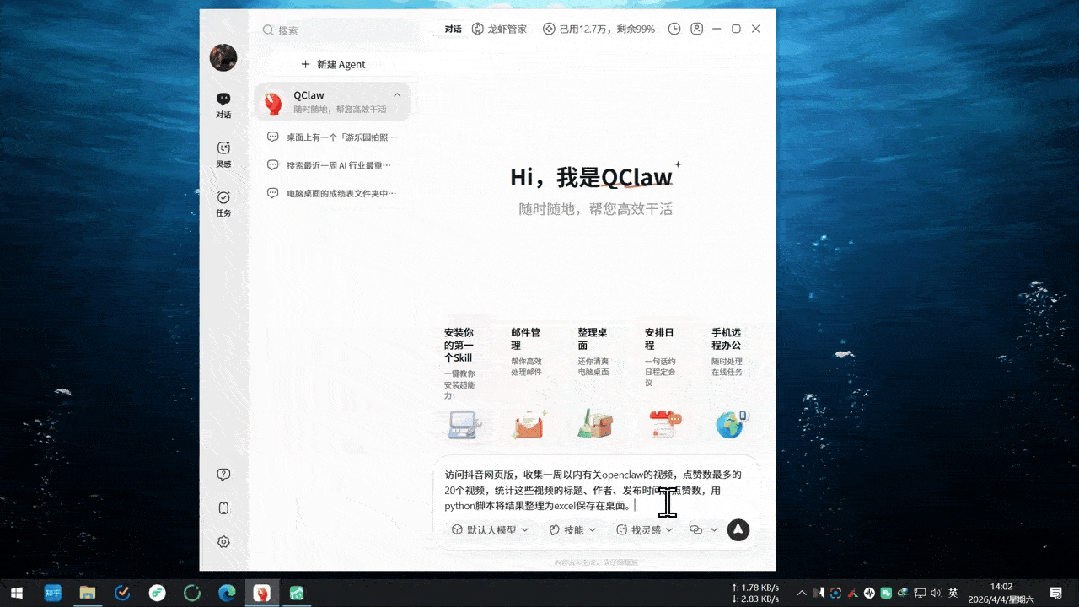1079x607 pixels.
Task: Click the 新建 Agent button
Action: [x=333, y=64]
